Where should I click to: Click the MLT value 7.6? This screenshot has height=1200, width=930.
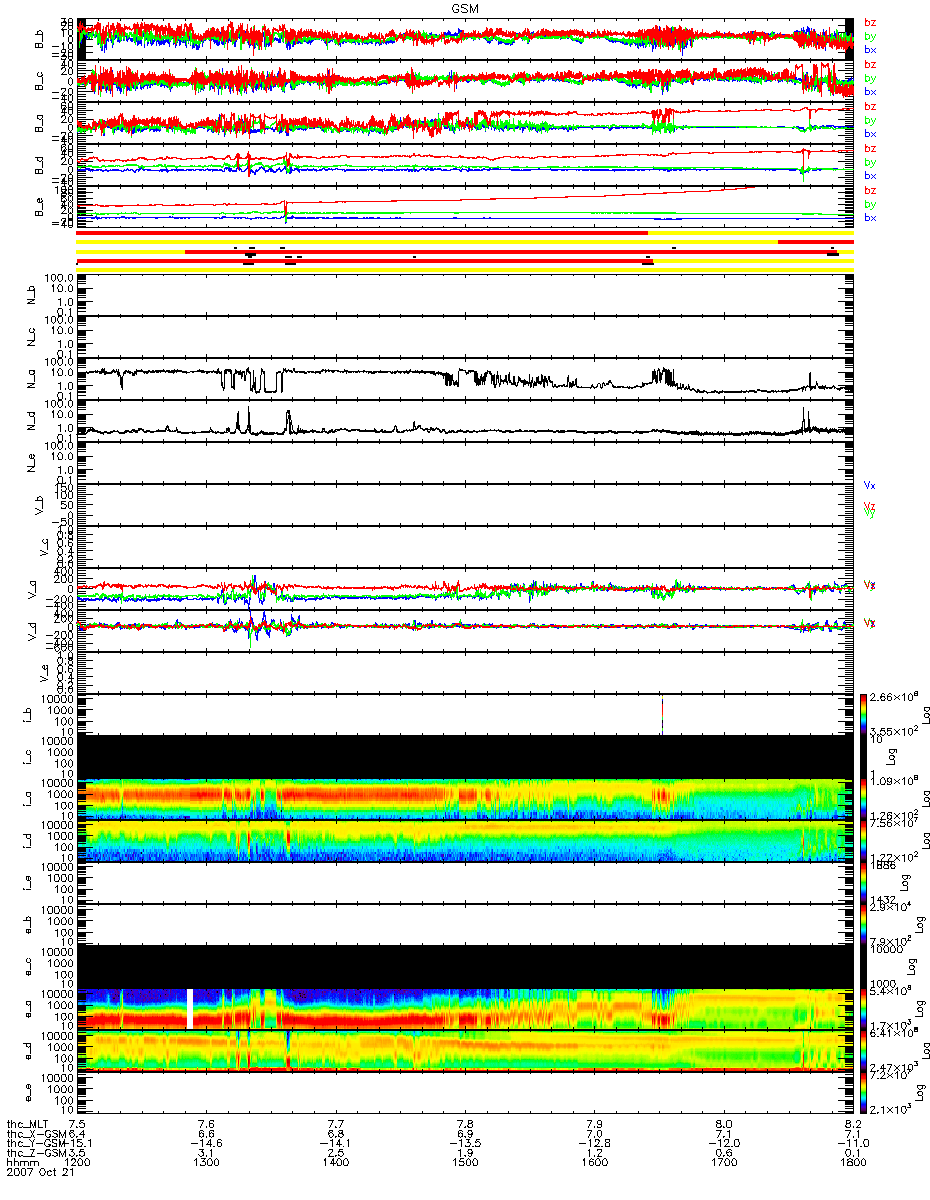(x=206, y=1123)
